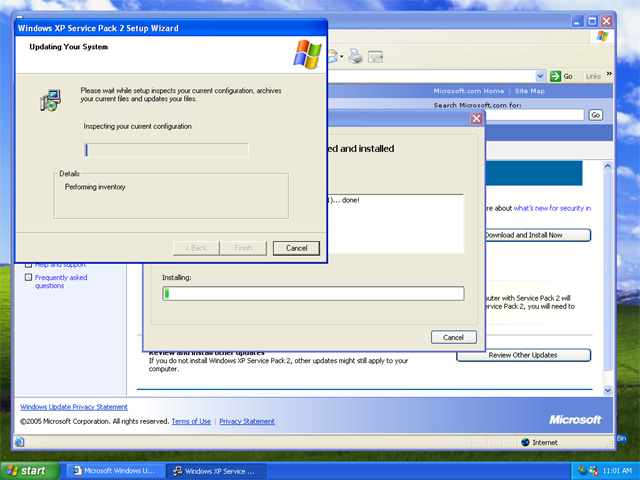Switch to Windows XP Service taskbar button

216,471
